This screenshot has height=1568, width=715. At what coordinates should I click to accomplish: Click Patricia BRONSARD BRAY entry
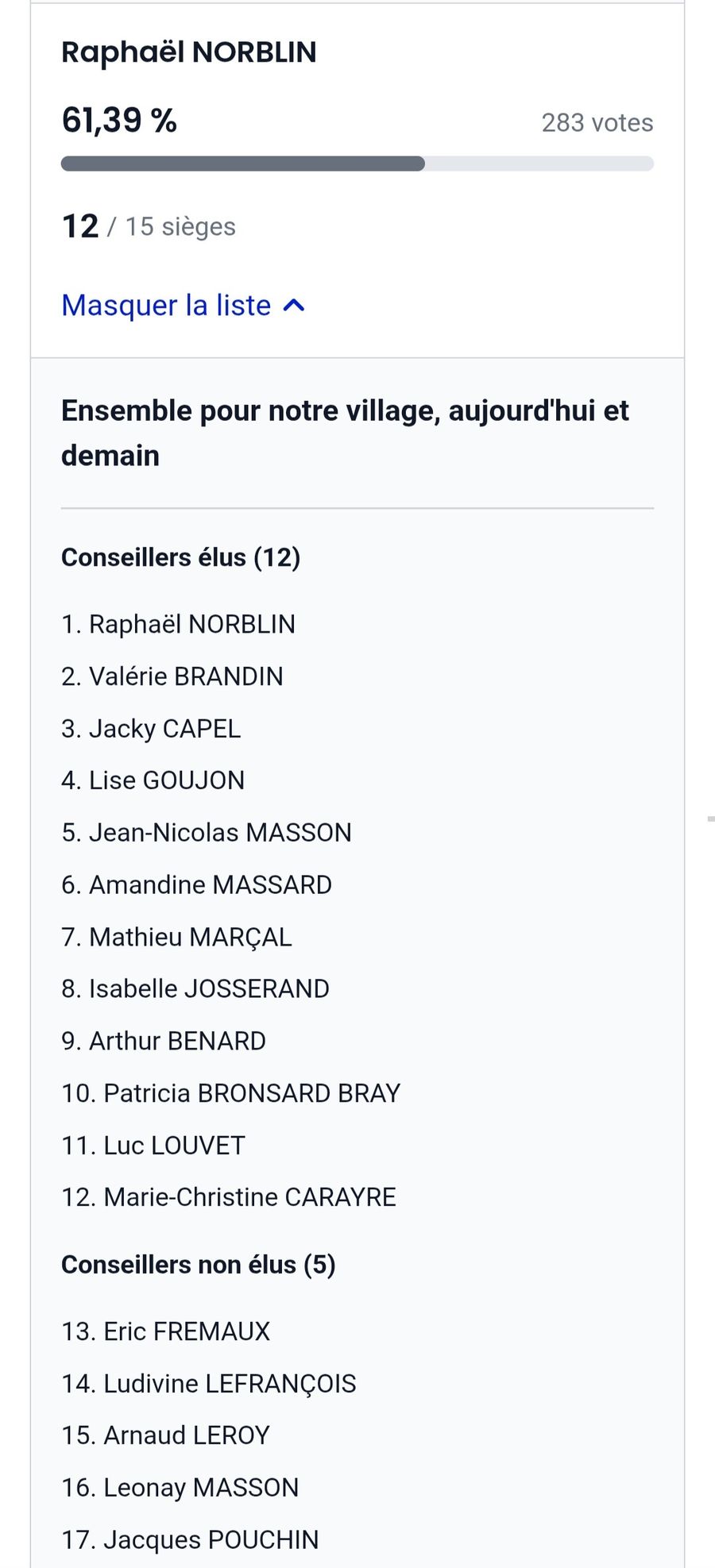230,1093
